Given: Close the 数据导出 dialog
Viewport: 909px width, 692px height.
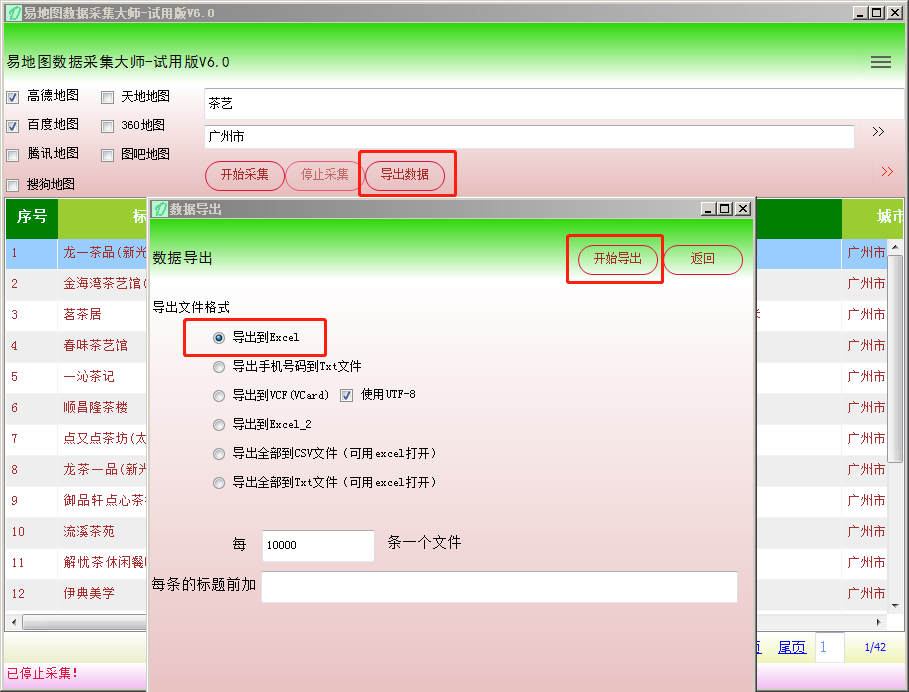Looking at the screenshot, I should 743,209.
